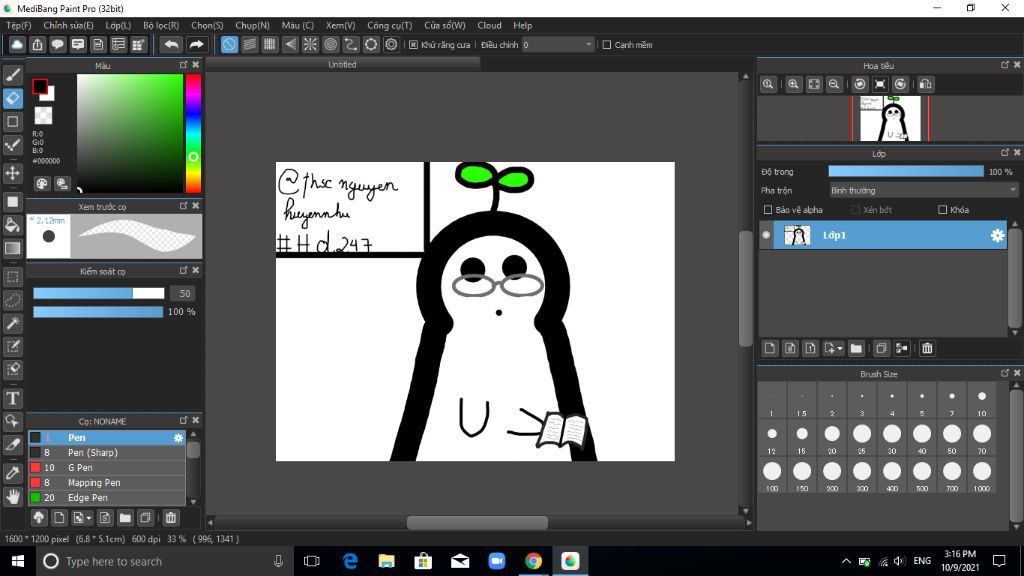Screen dimensions: 1024x576
Task: Select the Mapping Pen brush
Action: point(107,483)
